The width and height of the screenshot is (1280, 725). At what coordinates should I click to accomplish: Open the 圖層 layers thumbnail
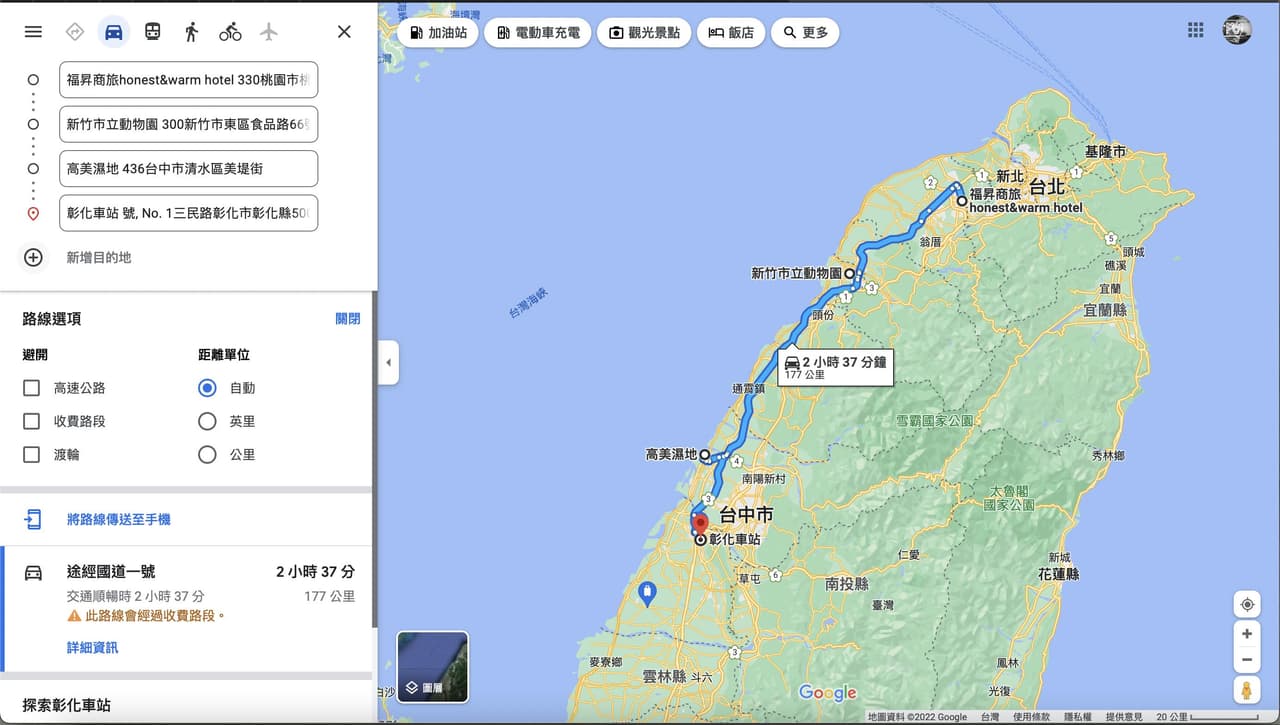coord(432,666)
